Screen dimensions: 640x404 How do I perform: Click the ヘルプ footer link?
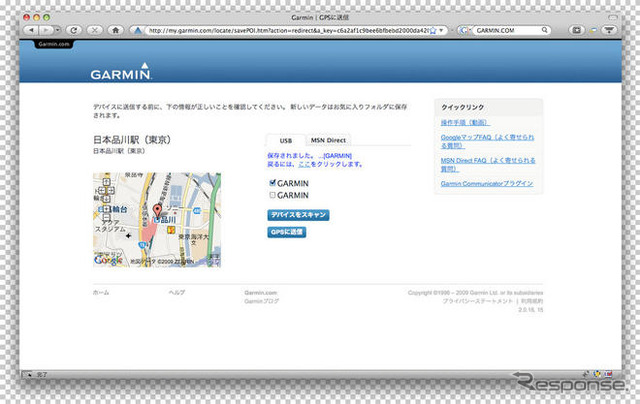coord(177,292)
